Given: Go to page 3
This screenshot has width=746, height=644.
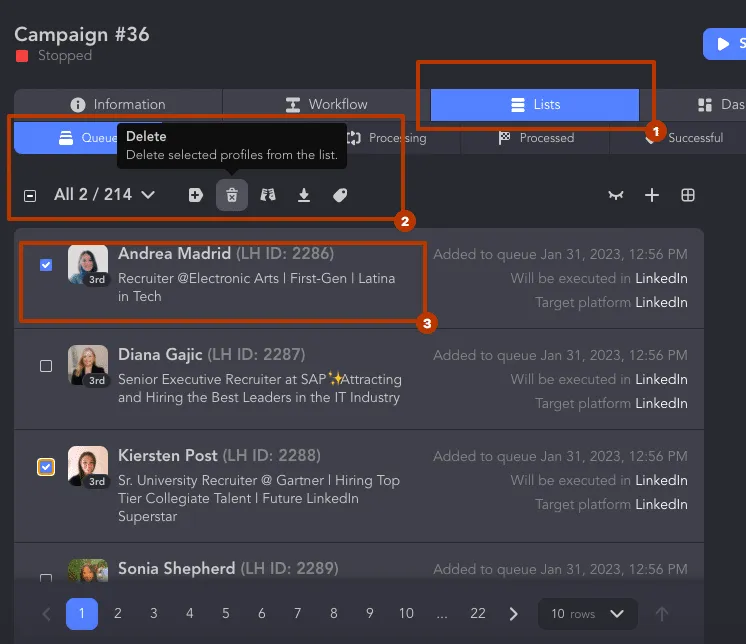Looking at the screenshot, I should pyautogui.click(x=154, y=614).
